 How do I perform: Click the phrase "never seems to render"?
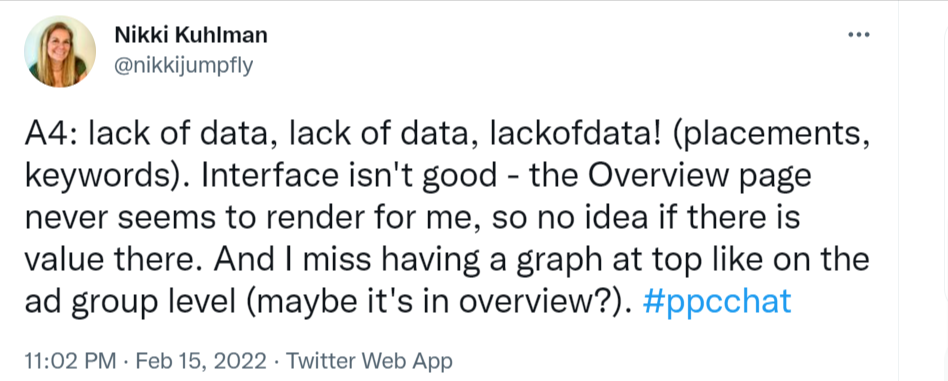click(x=194, y=218)
